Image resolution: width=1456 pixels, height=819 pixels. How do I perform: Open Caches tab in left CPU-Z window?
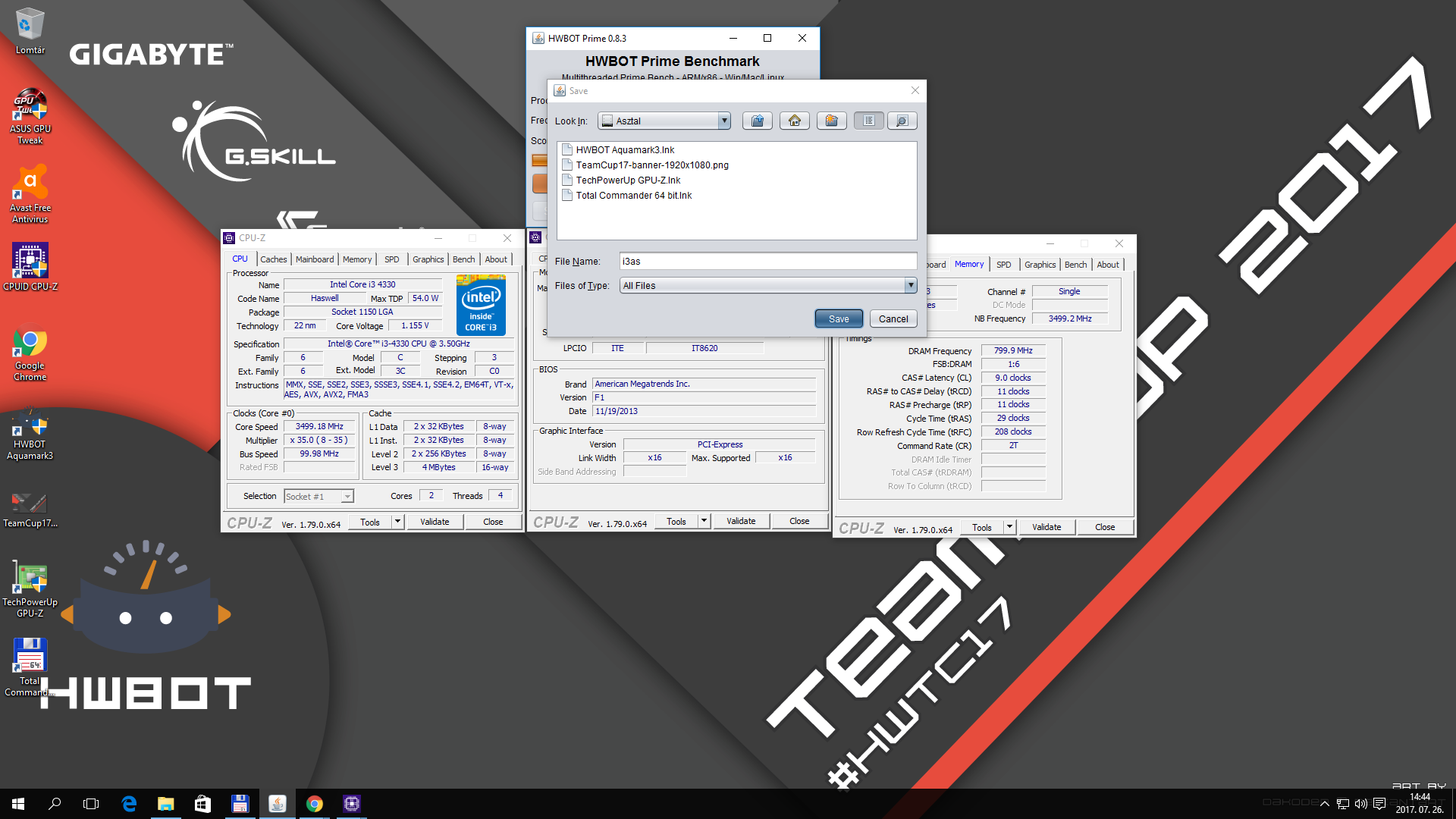coord(274,259)
